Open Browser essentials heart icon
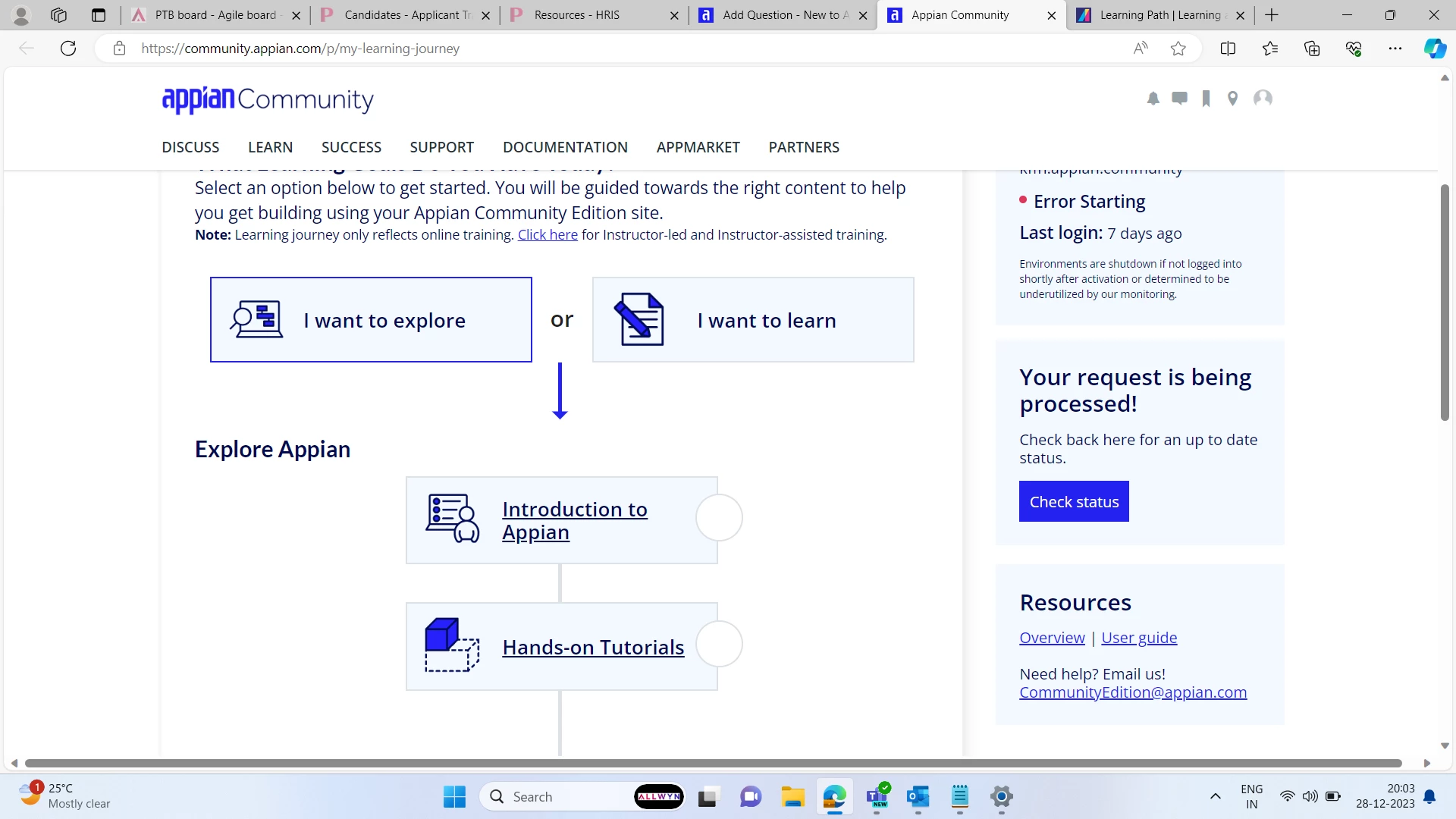The width and height of the screenshot is (1456, 819). tap(1354, 49)
